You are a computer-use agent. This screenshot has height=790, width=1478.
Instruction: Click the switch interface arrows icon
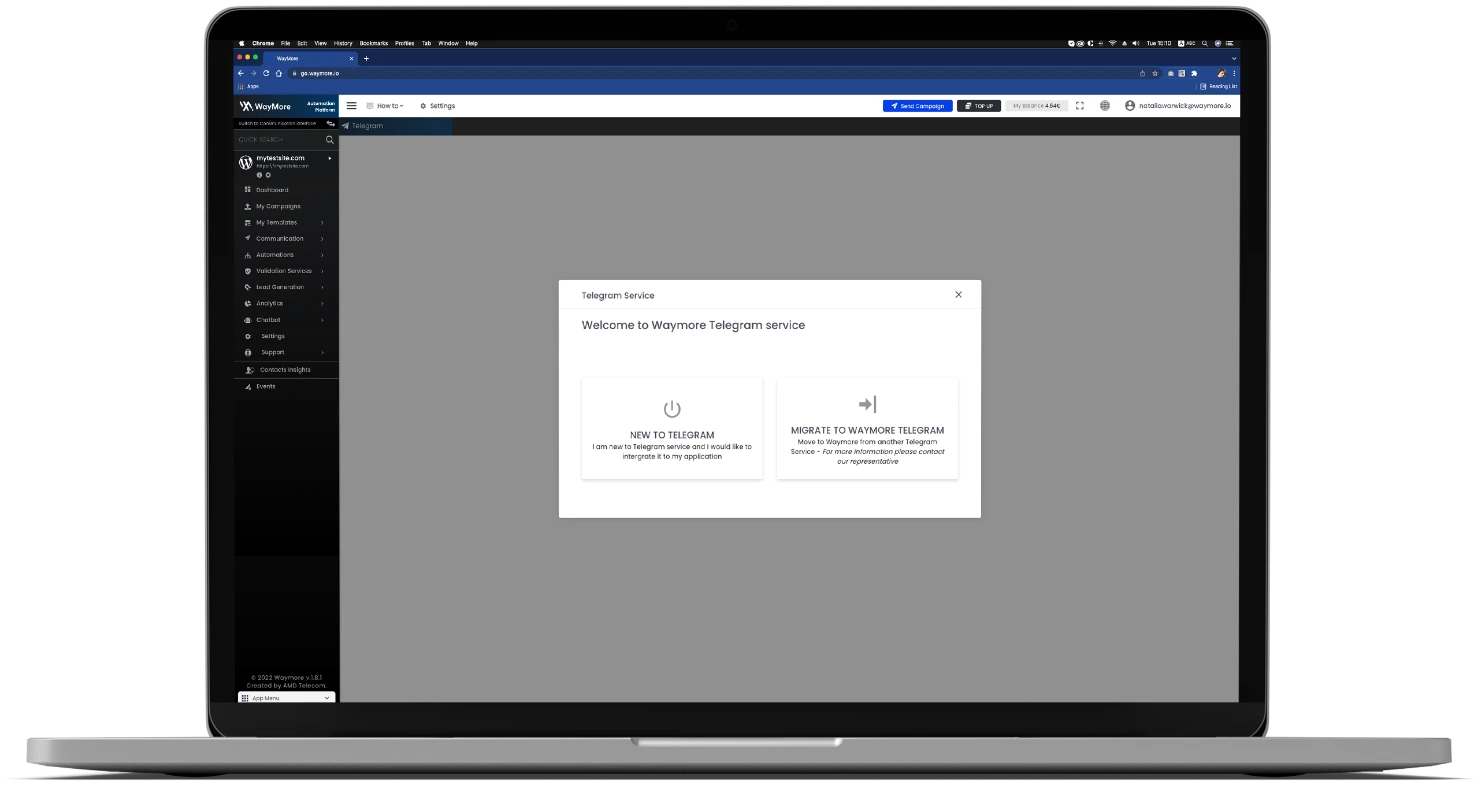tap(330, 123)
